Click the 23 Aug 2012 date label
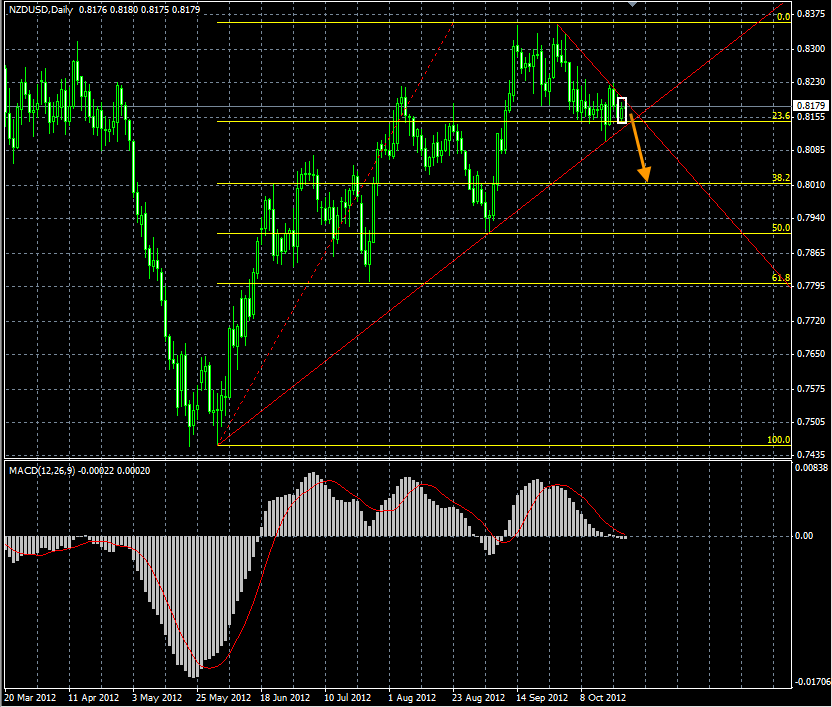832x707 pixels. click(x=478, y=697)
